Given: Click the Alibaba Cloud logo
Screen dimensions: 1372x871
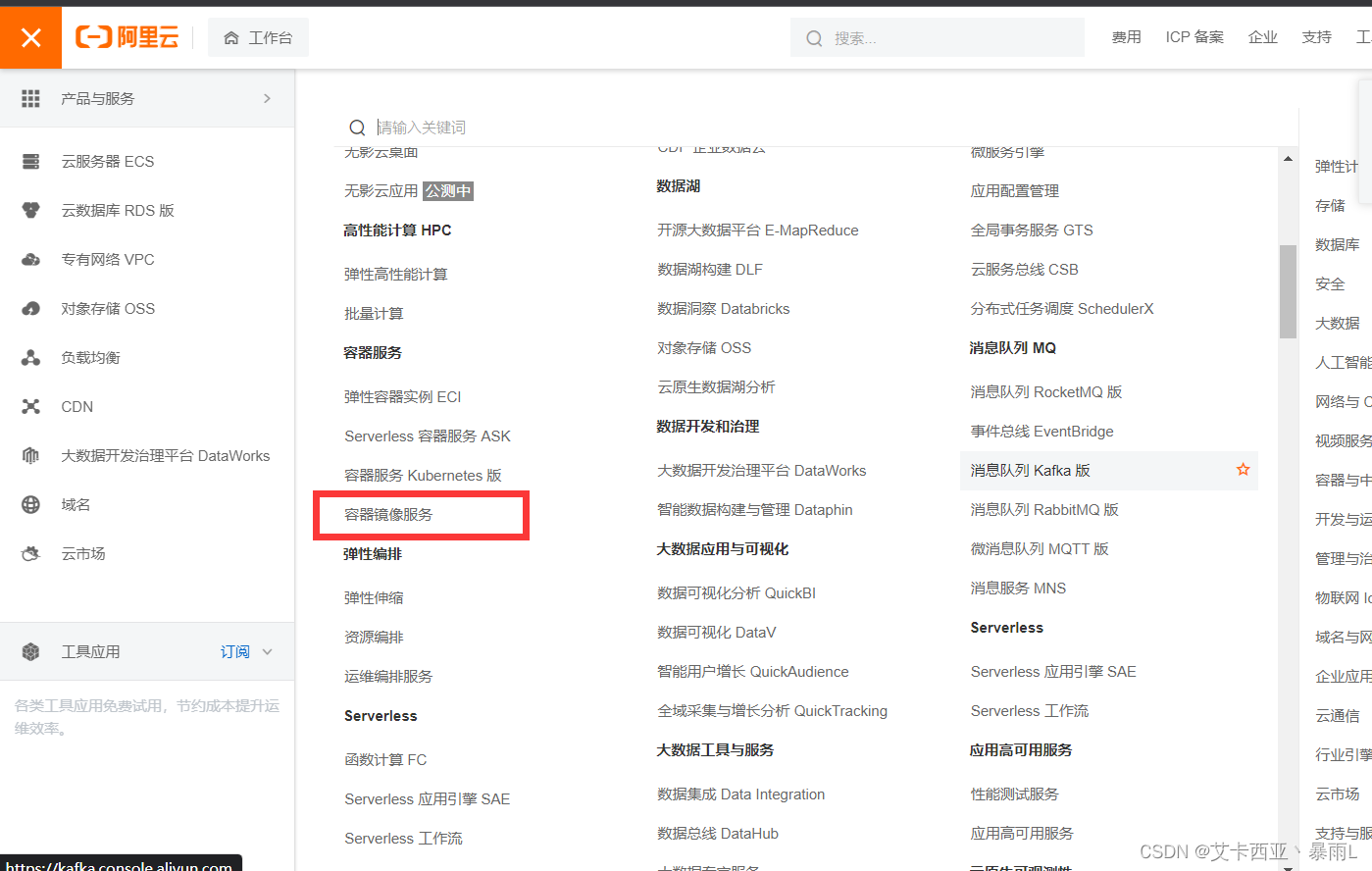Looking at the screenshot, I should coord(127,37).
